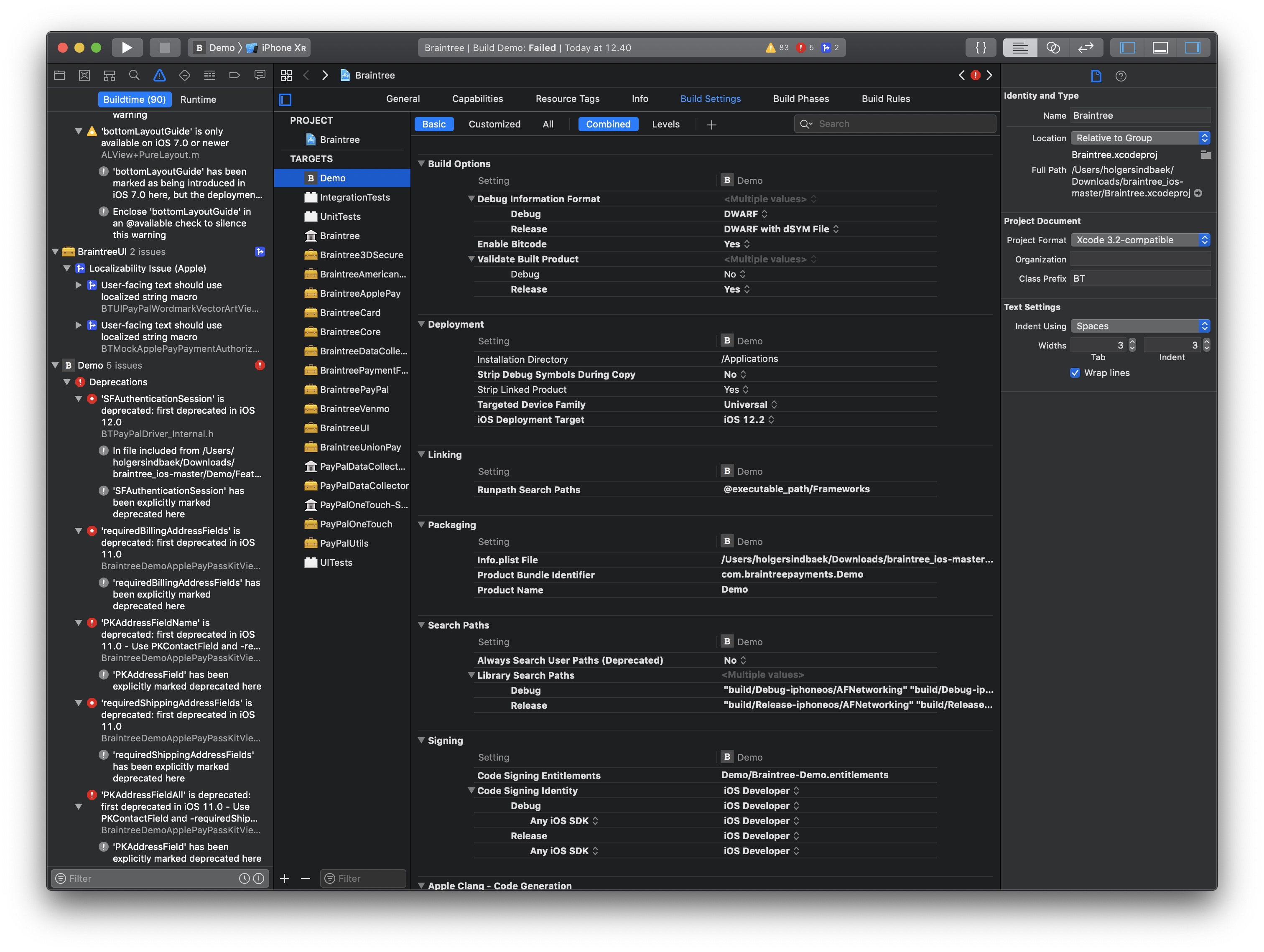This screenshot has height=952, width=1264.
Task: Switch build settings to the Levels view
Action: [666, 124]
